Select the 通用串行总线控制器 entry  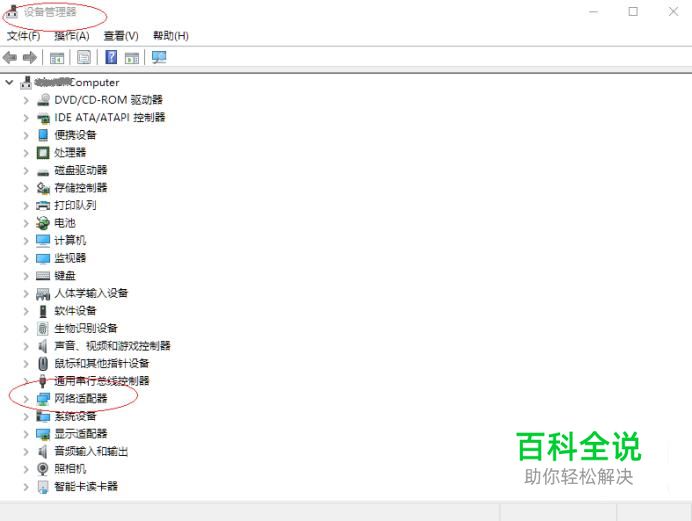tap(102, 381)
